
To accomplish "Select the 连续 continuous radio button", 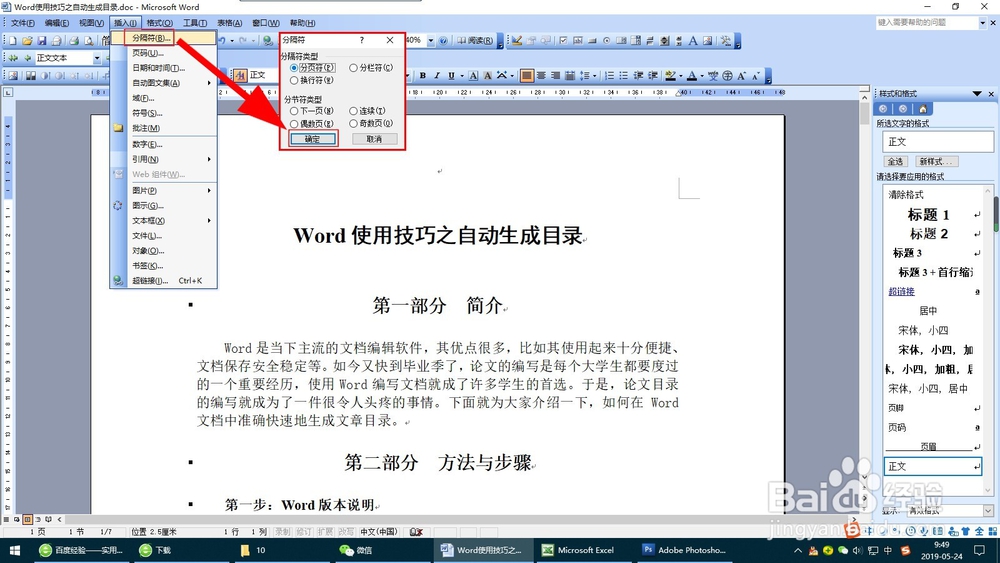I will [x=353, y=111].
